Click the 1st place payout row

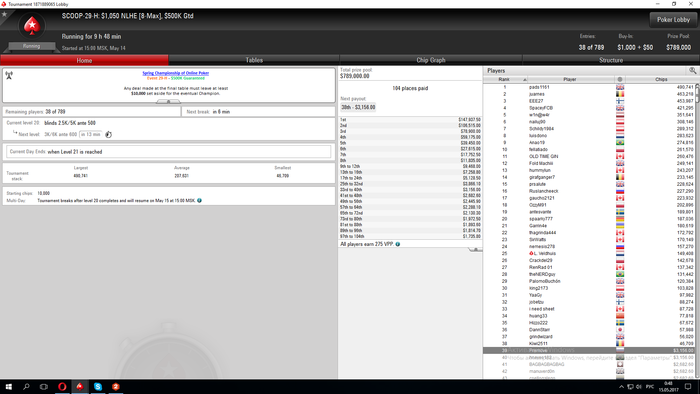click(x=410, y=120)
